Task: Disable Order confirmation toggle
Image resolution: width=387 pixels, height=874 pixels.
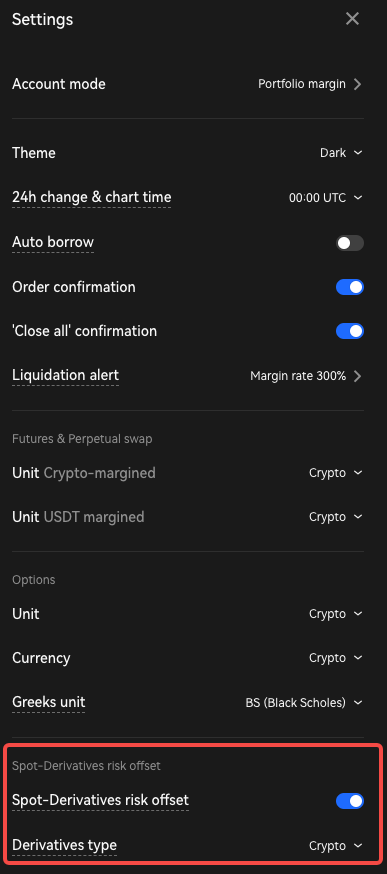Action: pos(350,287)
